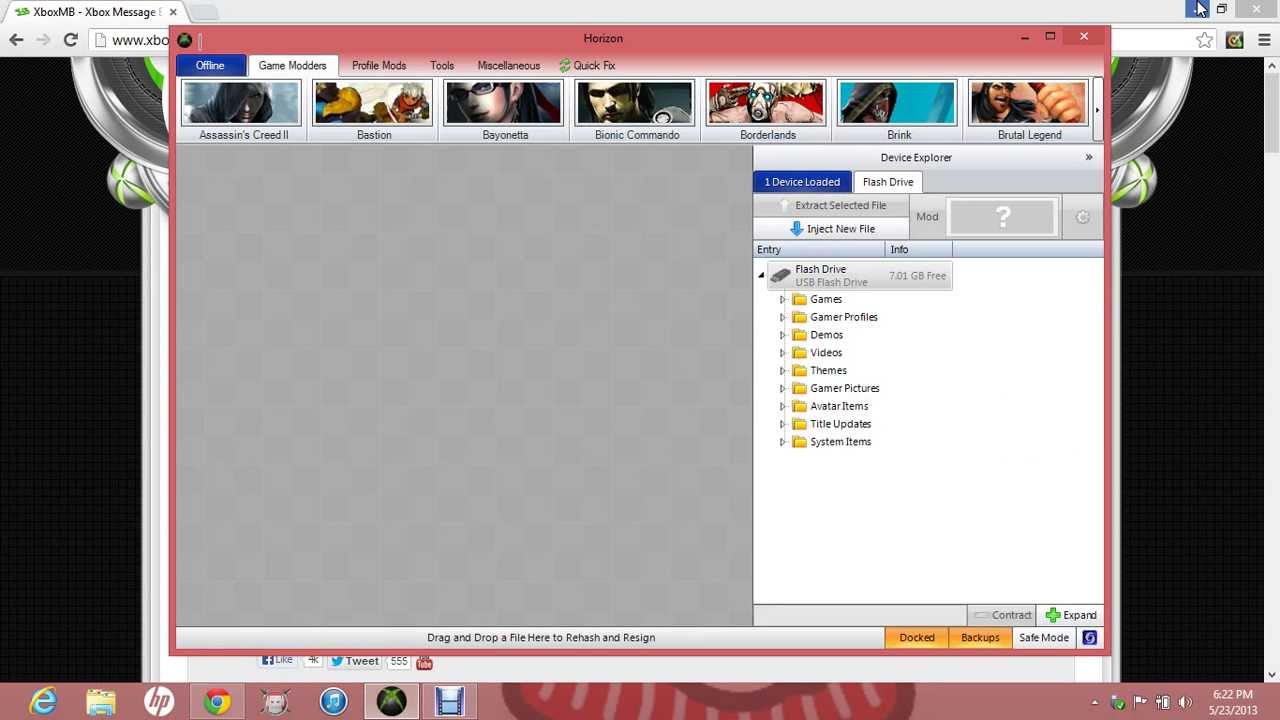
Task: Select the USB Flash Drive entry
Action: pos(860,276)
